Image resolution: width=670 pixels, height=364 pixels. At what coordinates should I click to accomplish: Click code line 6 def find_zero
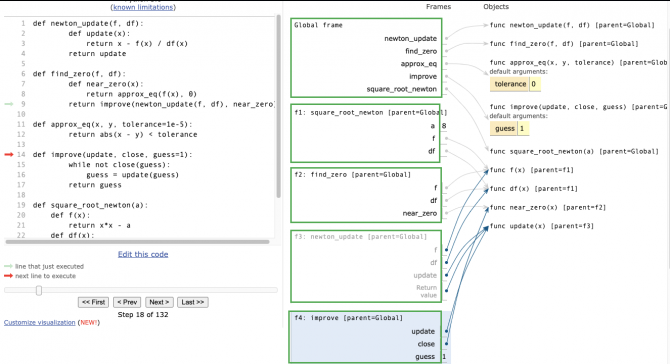(79, 74)
